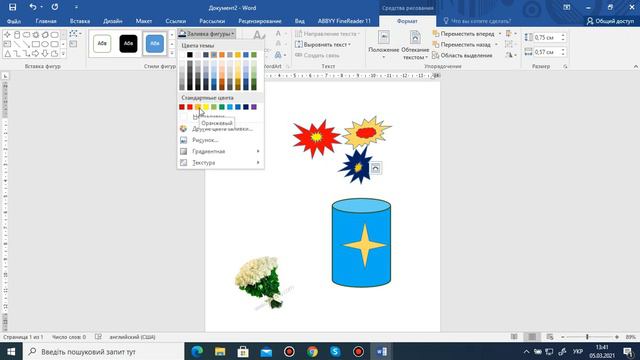Select the 4-point star shape in gallery
The image size is (640, 360).
[x=7, y=35]
